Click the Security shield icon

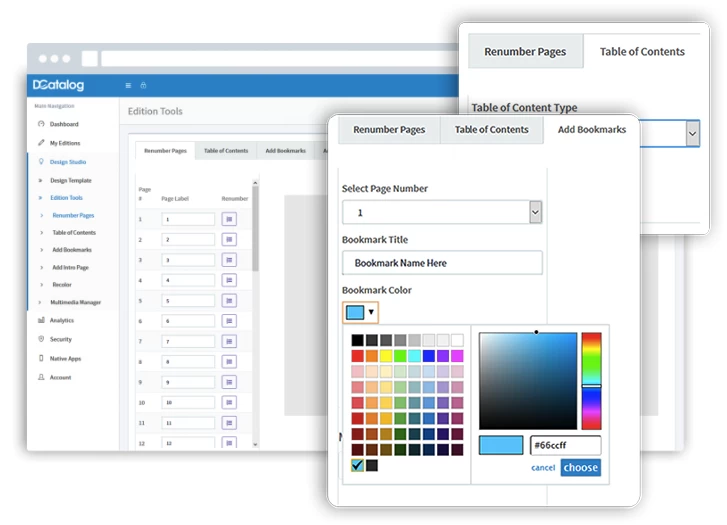point(41,339)
